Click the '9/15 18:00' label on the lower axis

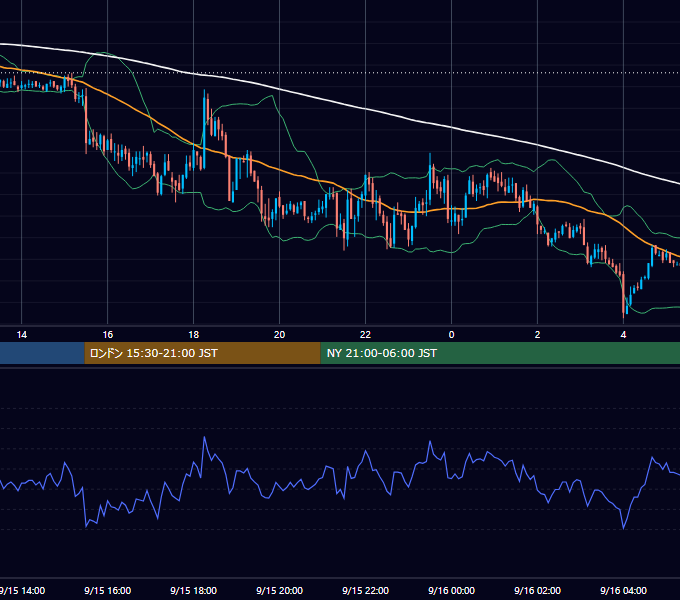(193, 590)
